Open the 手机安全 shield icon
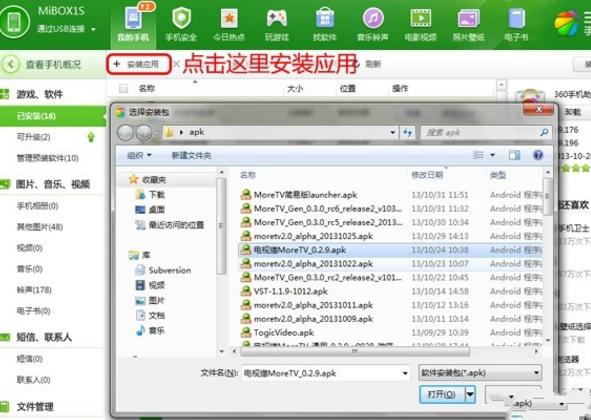Screen dimensions: 591x420 [x=181, y=18]
